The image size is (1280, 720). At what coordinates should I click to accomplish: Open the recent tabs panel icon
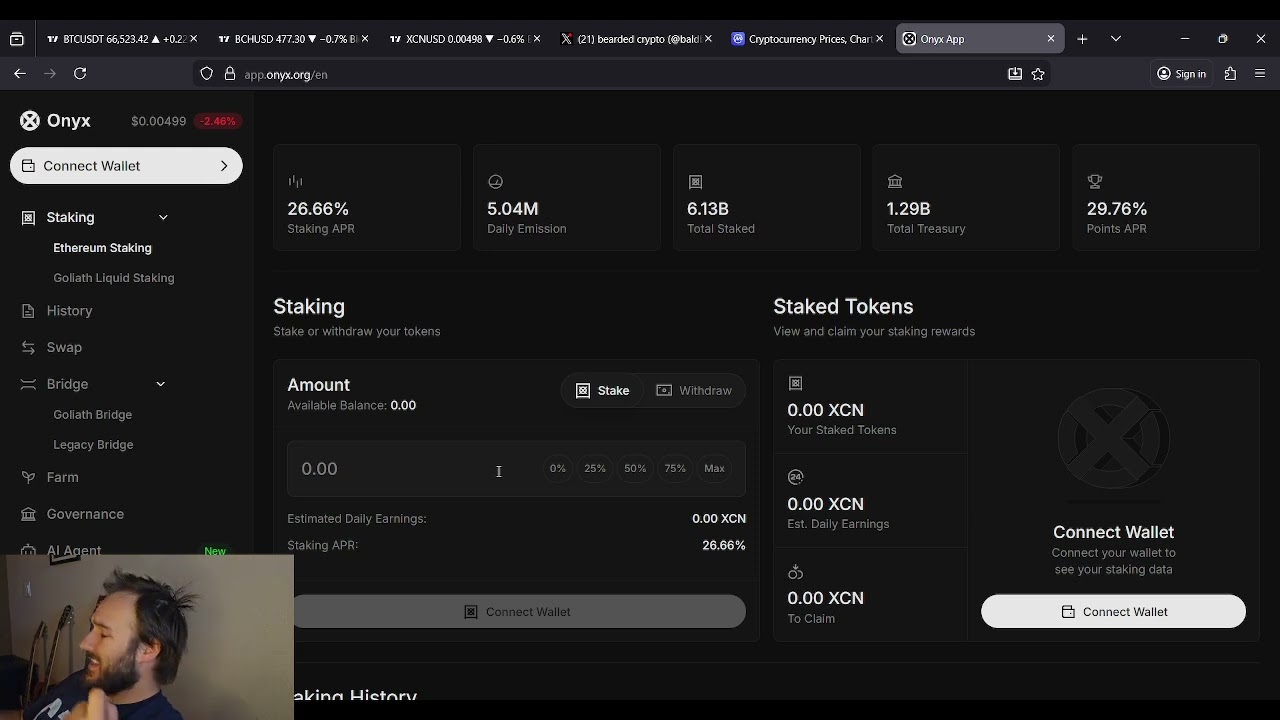tap(16, 39)
